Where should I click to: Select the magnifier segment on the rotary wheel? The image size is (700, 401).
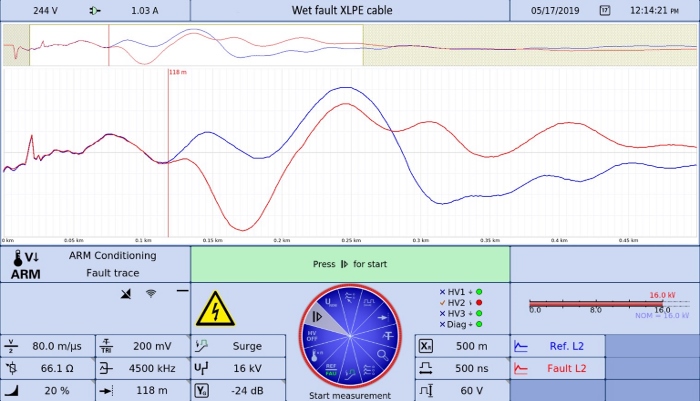click(x=381, y=353)
